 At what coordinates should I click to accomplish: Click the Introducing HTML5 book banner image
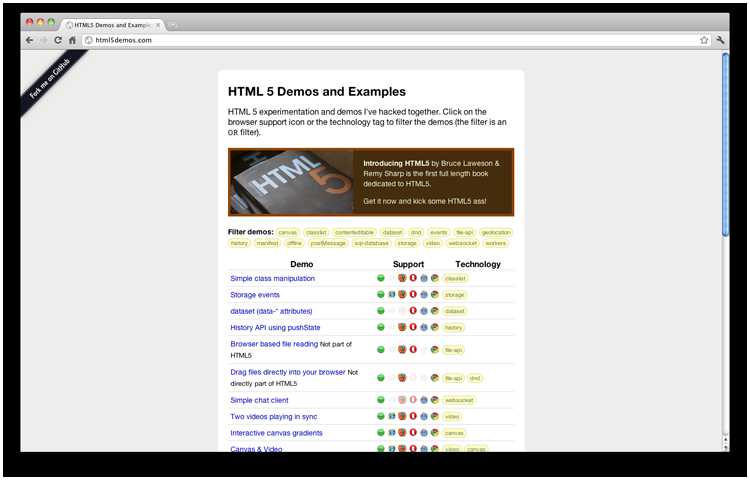(x=291, y=182)
